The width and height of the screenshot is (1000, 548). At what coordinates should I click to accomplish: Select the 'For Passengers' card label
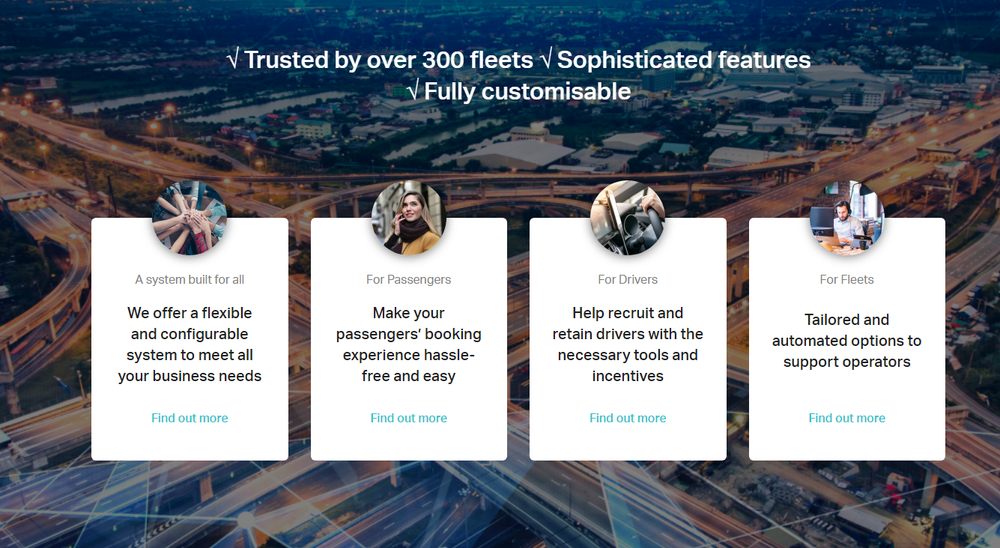409,279
